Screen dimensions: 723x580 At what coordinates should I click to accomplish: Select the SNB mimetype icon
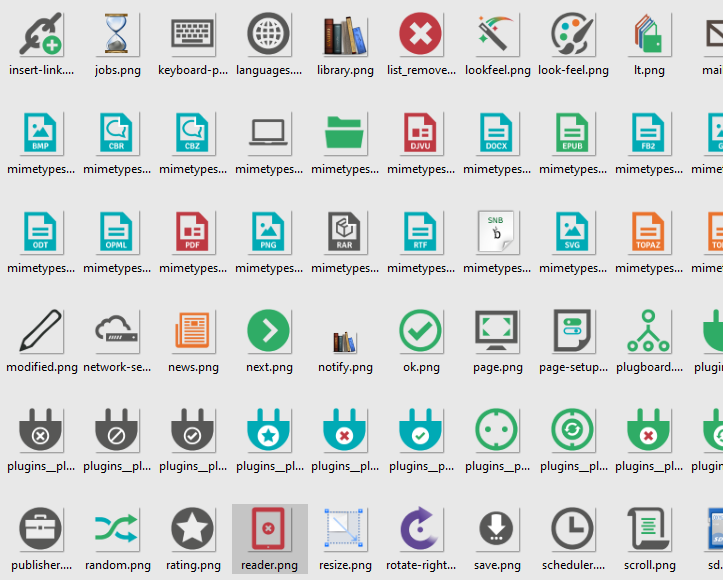point(496,232)
